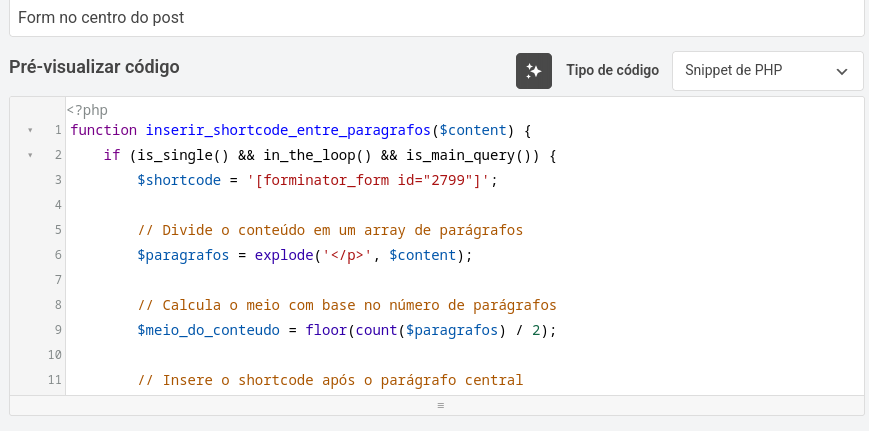Click the comment 'Insere o shortcode após o parágrafo'
Screen dimensions: 869x431
click(309, 381)
